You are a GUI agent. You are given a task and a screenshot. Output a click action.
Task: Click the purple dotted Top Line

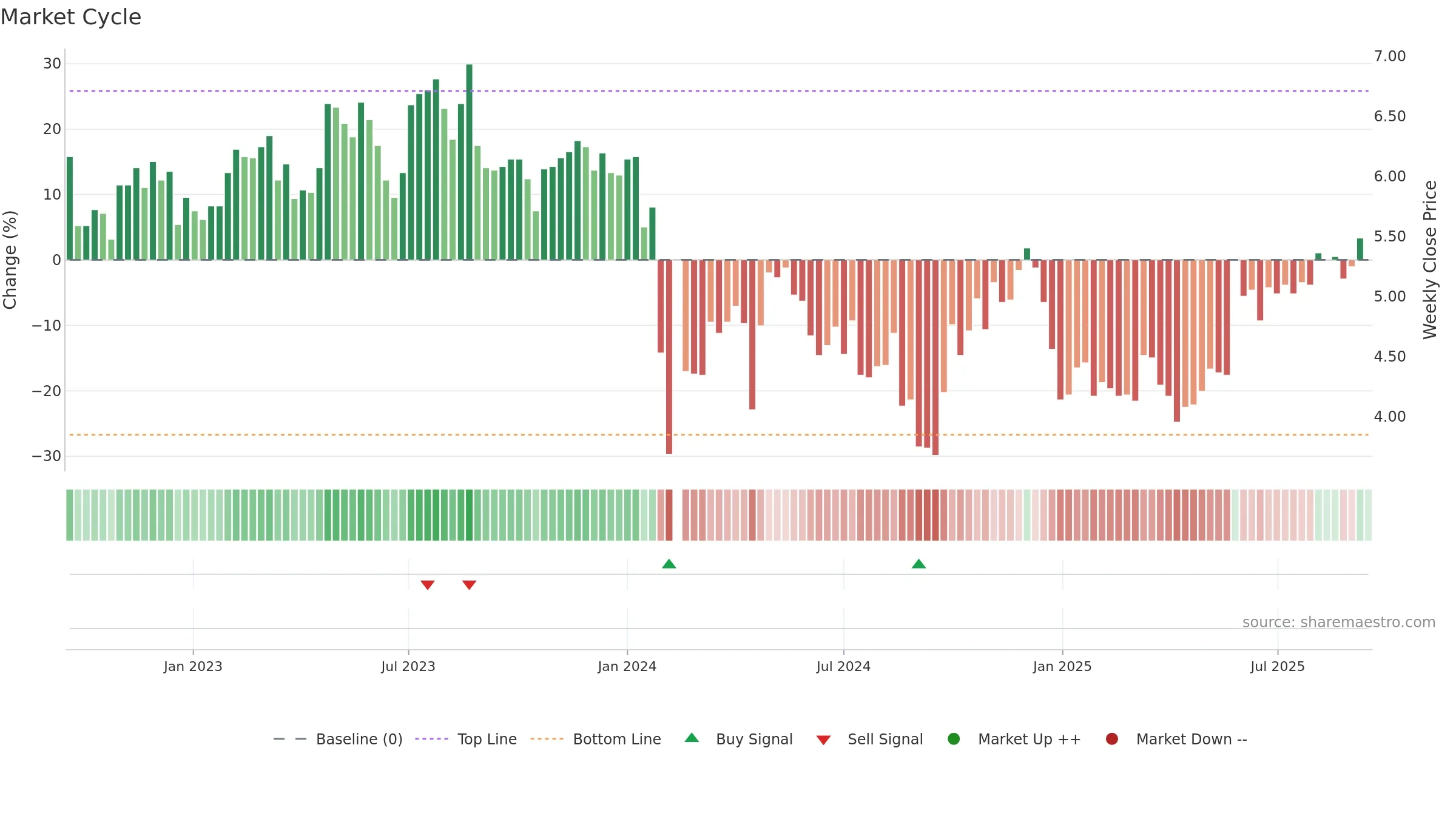coord(719,91)
